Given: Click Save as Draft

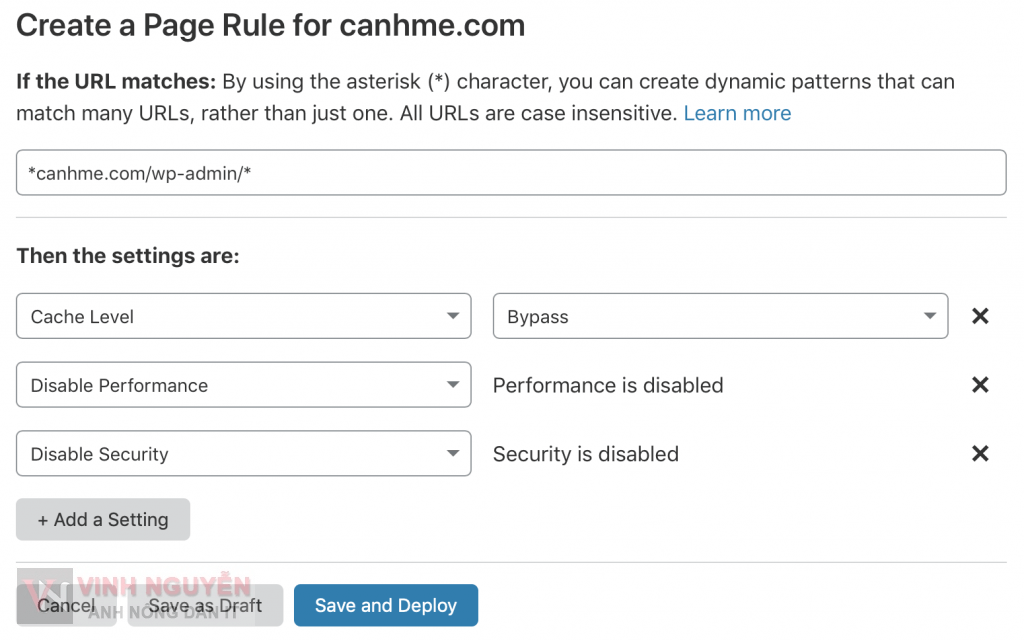Looking at the screenshot, I should click(x=205, y=606).
